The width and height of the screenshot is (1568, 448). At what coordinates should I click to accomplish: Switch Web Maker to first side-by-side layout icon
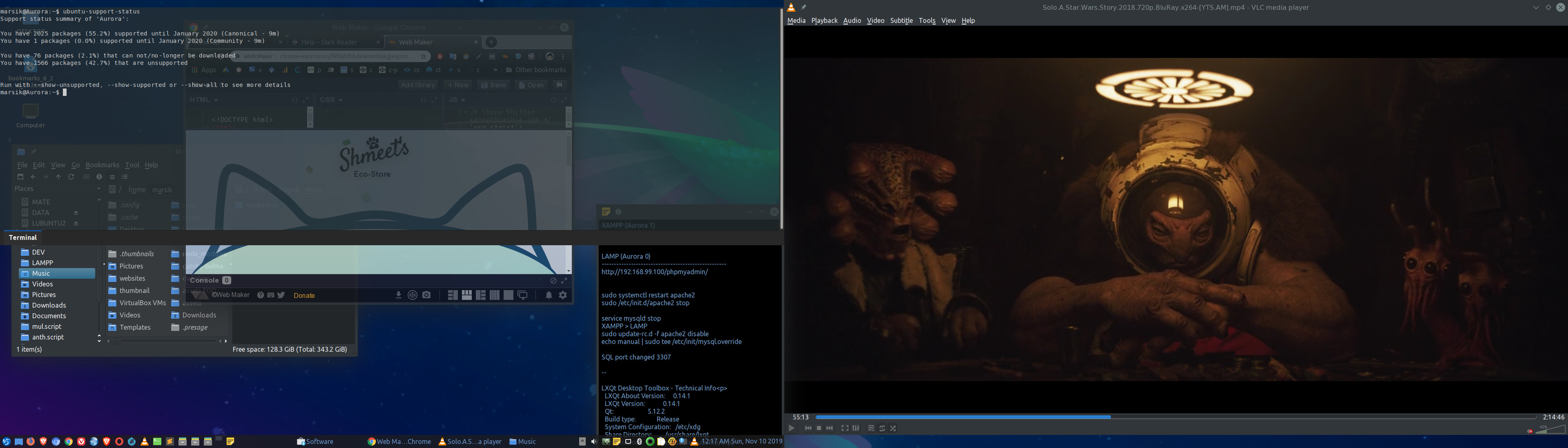click(x=452, y=295)
